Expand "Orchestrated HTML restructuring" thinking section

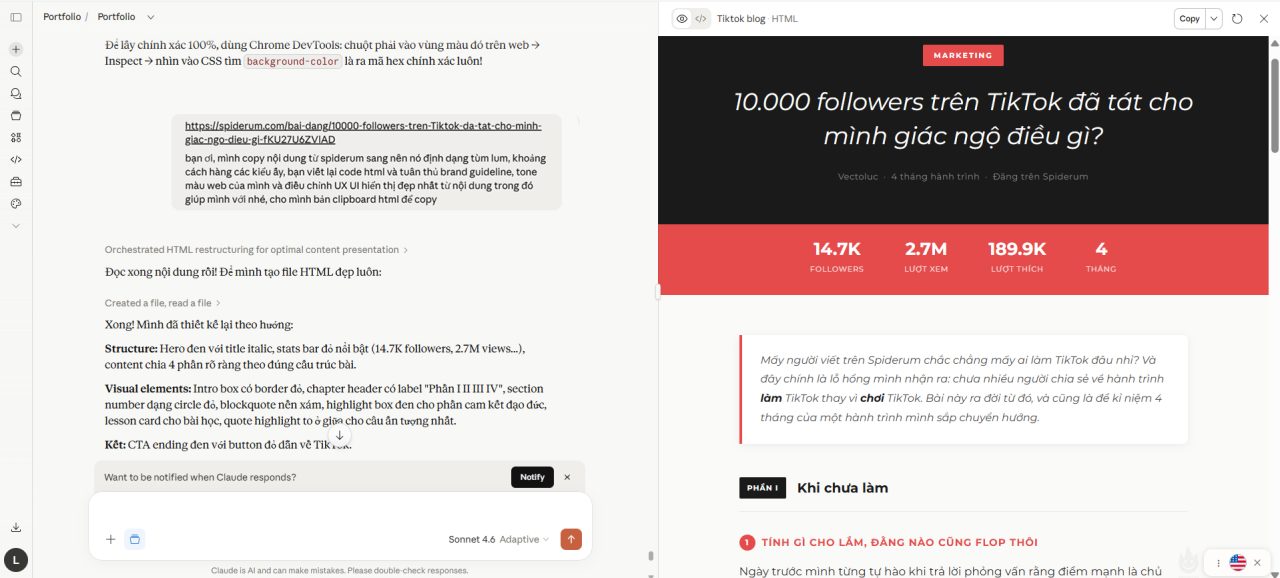coord(256,250)
